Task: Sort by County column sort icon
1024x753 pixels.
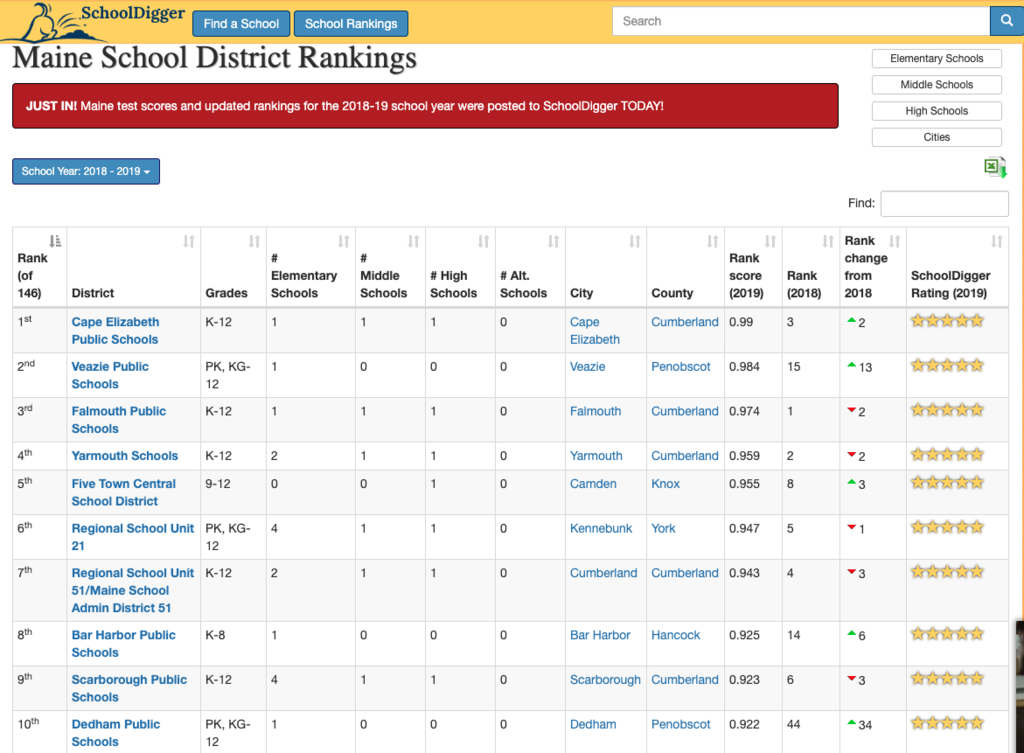Action: (x=712, y=241)
